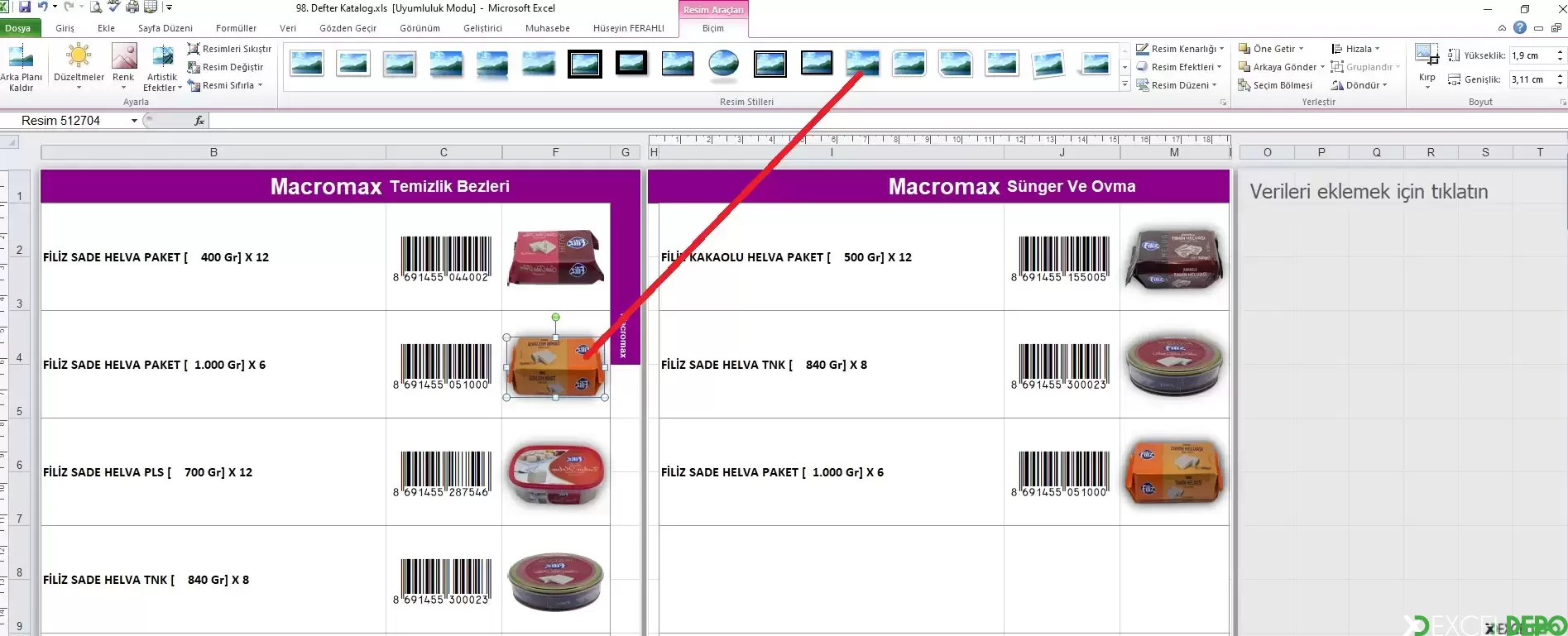Apply the last perspective shadow picture style
This screenshot has height=636, width=1568.
(1095, 64)
